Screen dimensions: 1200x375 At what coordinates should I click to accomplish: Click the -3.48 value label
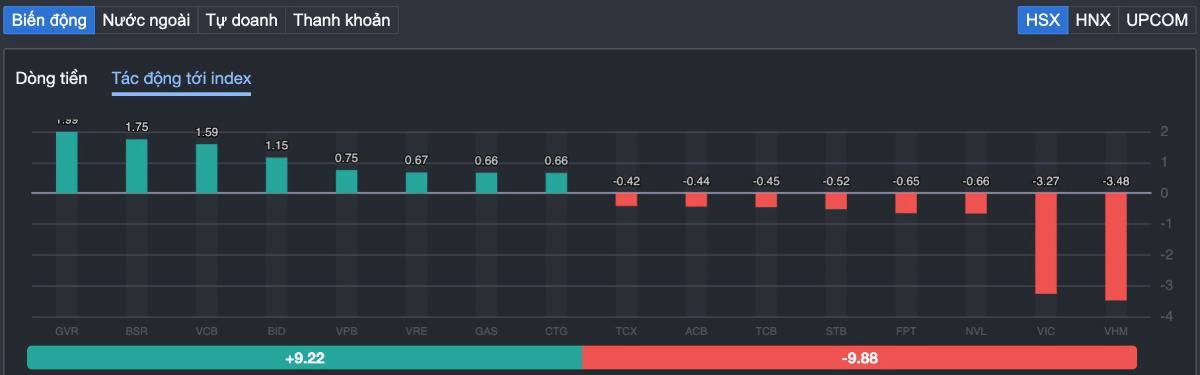(x=1117, y=181)
